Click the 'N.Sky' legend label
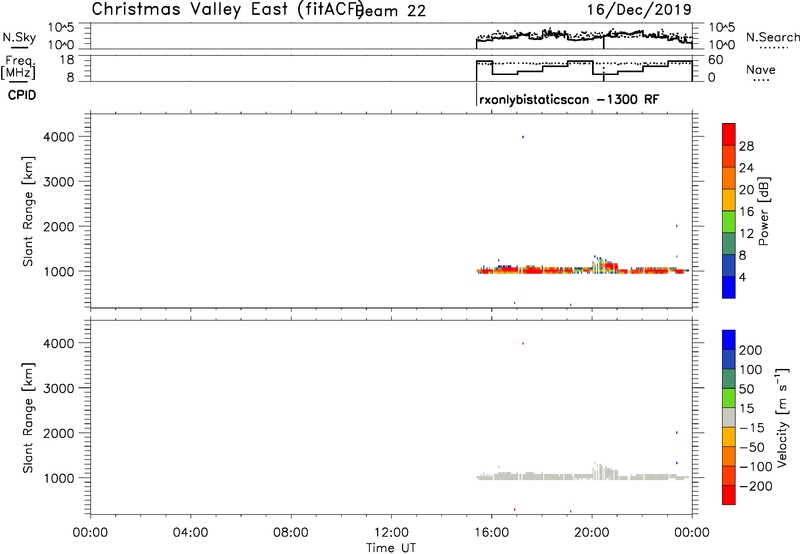Image resolution: width=800 pixels, height=554 pixels. (x=19, y=37)
